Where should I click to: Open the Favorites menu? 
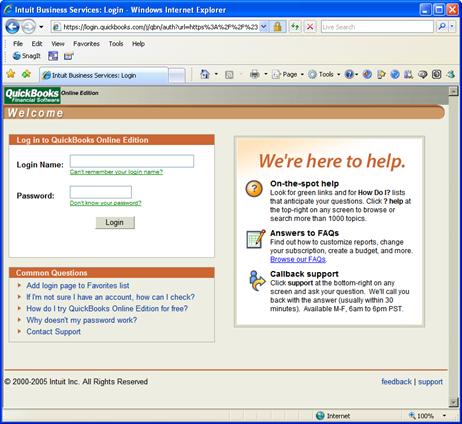[86, 44]
